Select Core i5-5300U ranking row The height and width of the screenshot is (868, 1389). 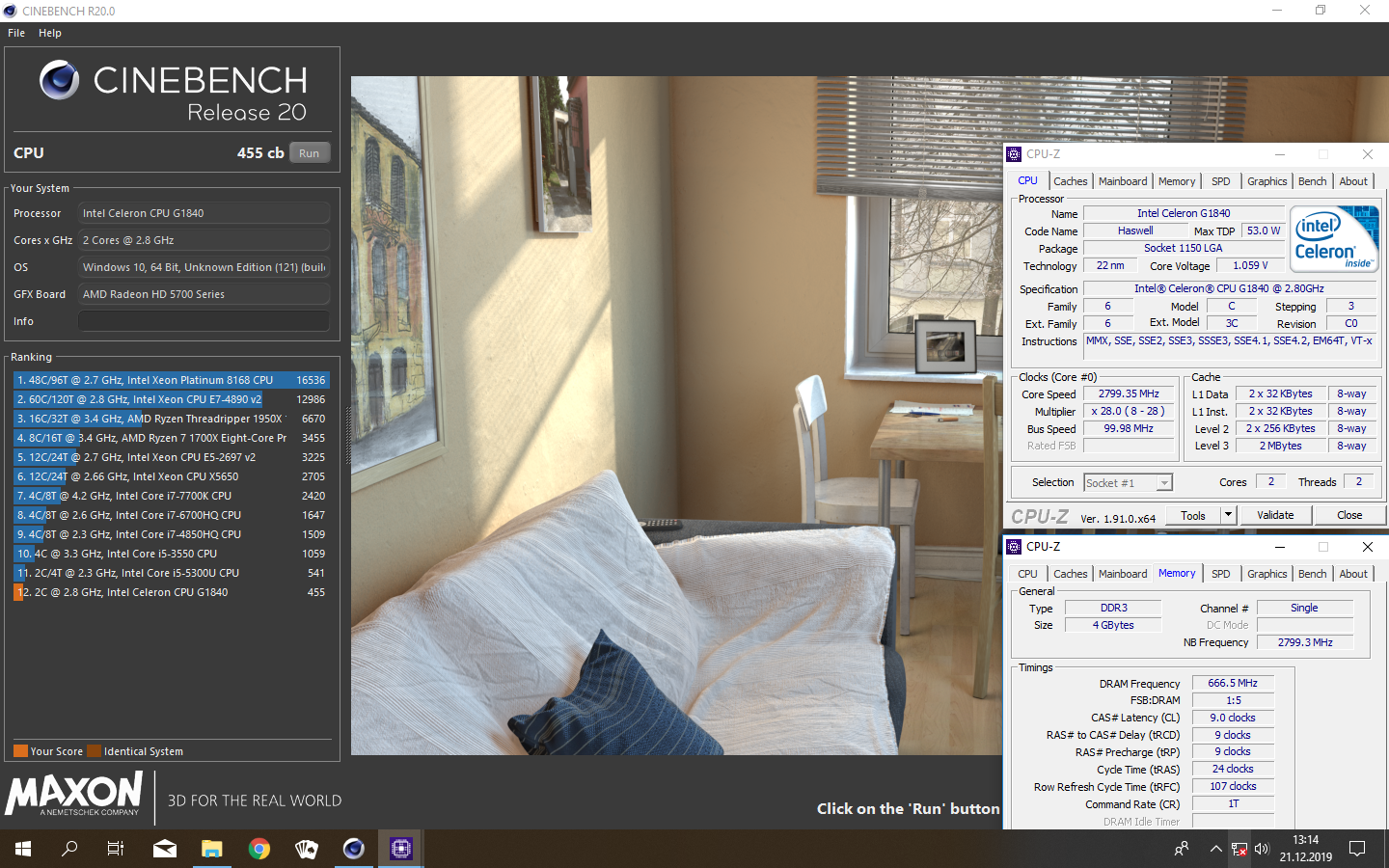(x=171, y=573)
